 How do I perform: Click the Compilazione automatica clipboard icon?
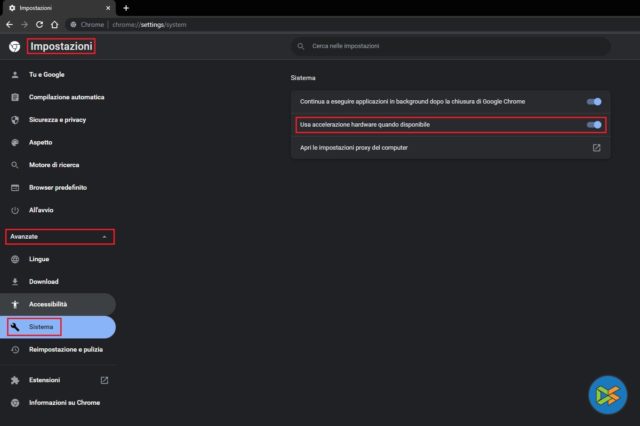[15, 97]
